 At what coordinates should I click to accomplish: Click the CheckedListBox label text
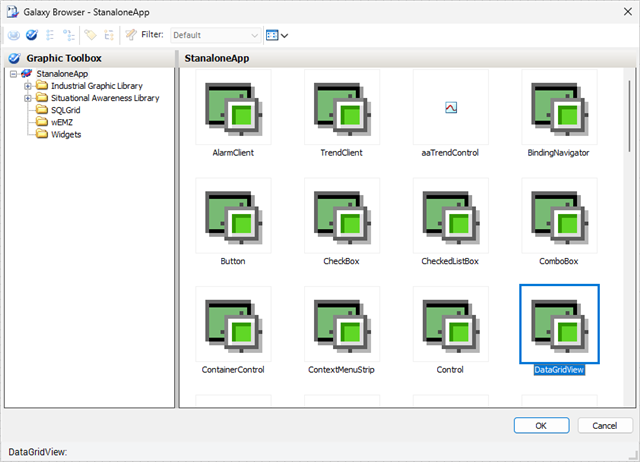[x=450, y=261]
